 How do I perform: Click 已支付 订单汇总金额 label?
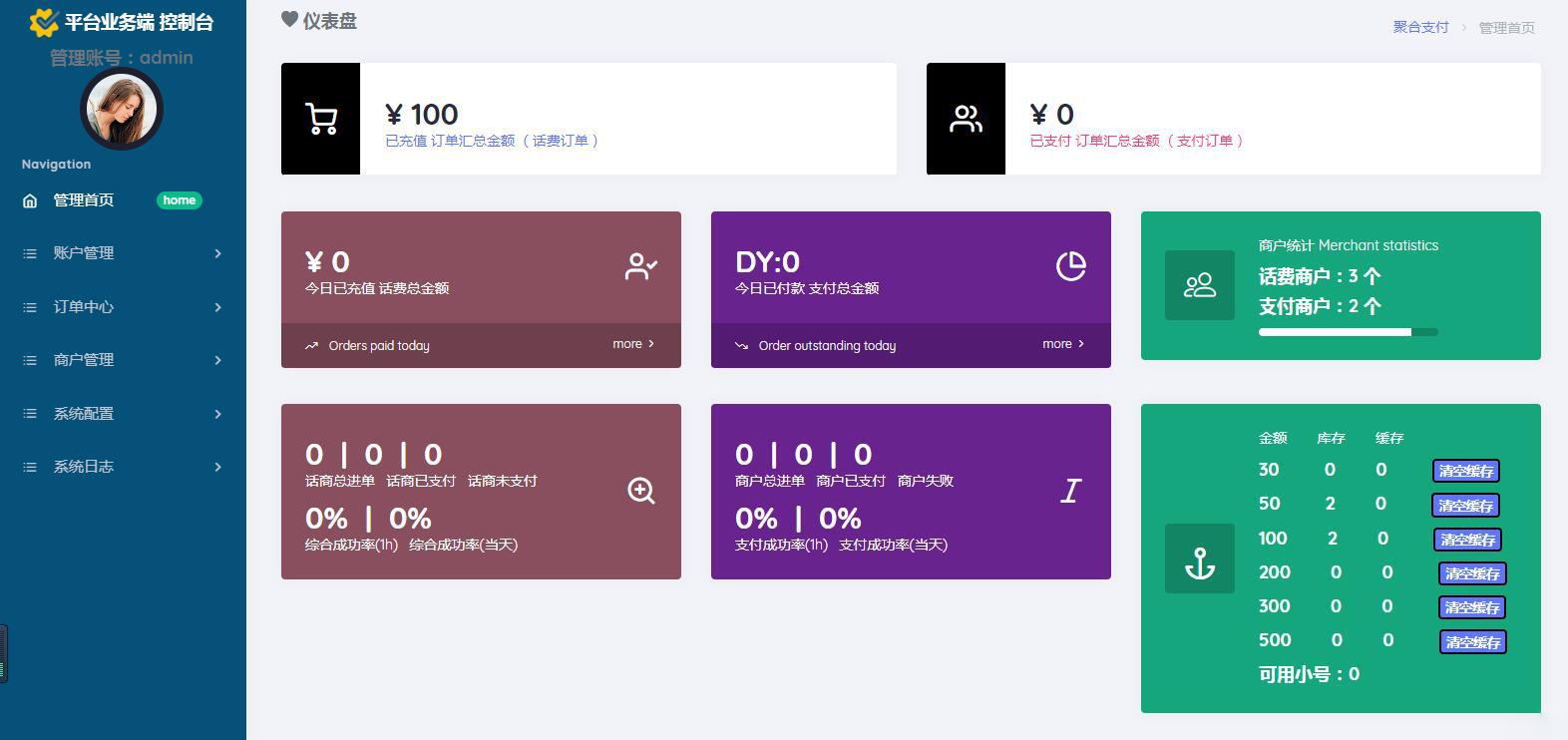[1138, 142]
